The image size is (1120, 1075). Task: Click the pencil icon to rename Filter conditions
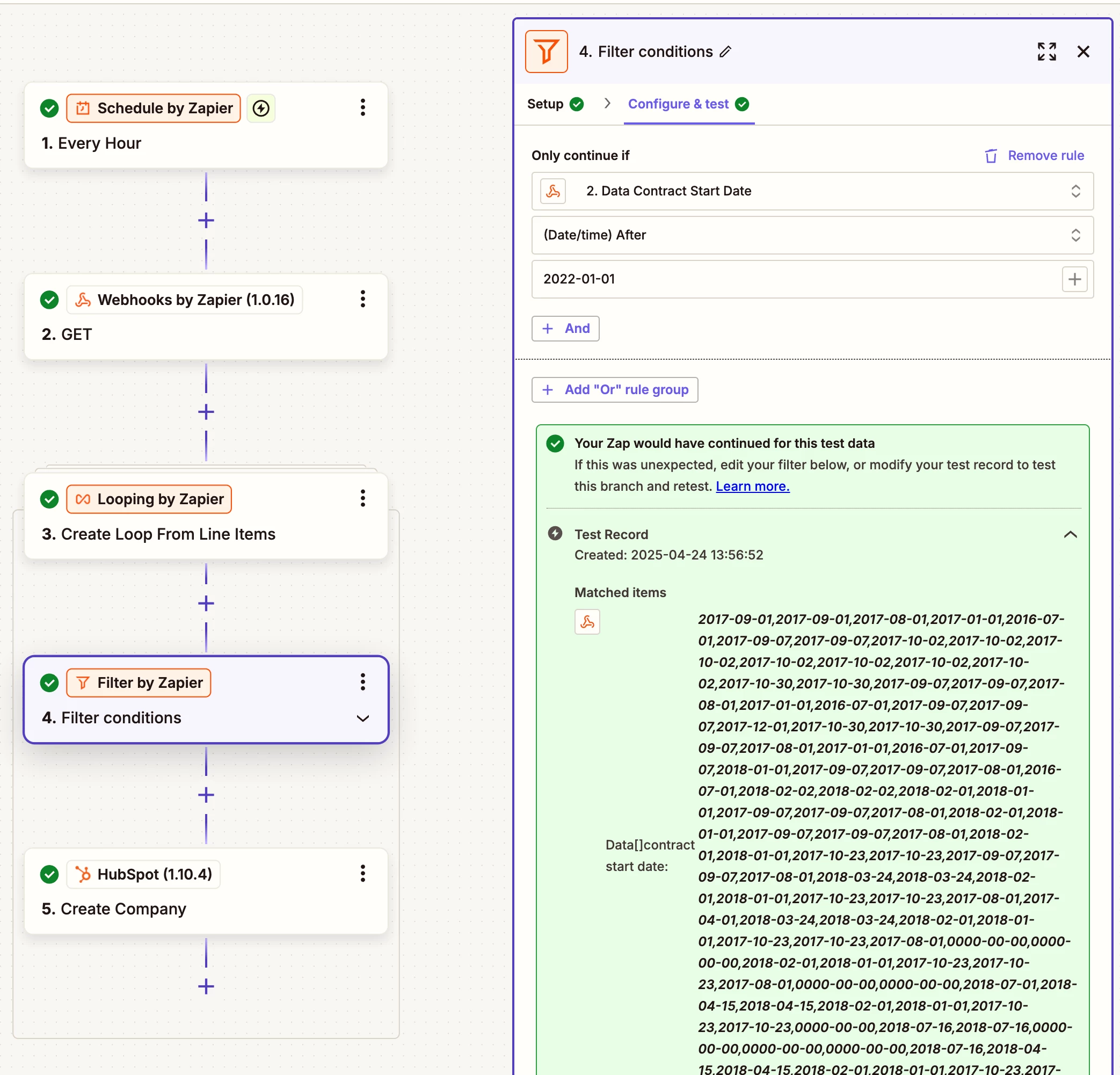[x=725, y=52]
